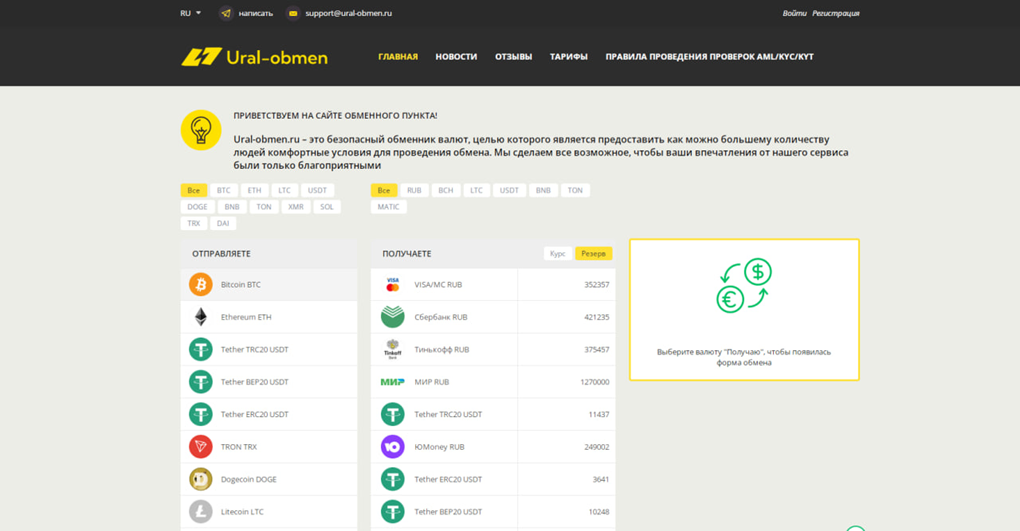Choose the VISA/MC RUB card icon
This screenshot has width=1020, height=531.
click(393, 284)
